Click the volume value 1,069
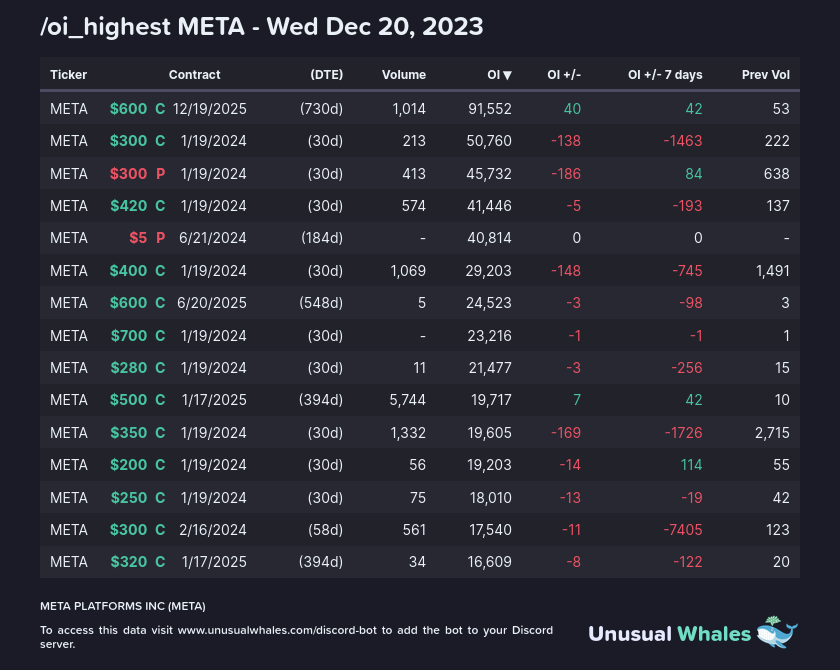The image size is (840, 670). point(408,271)
